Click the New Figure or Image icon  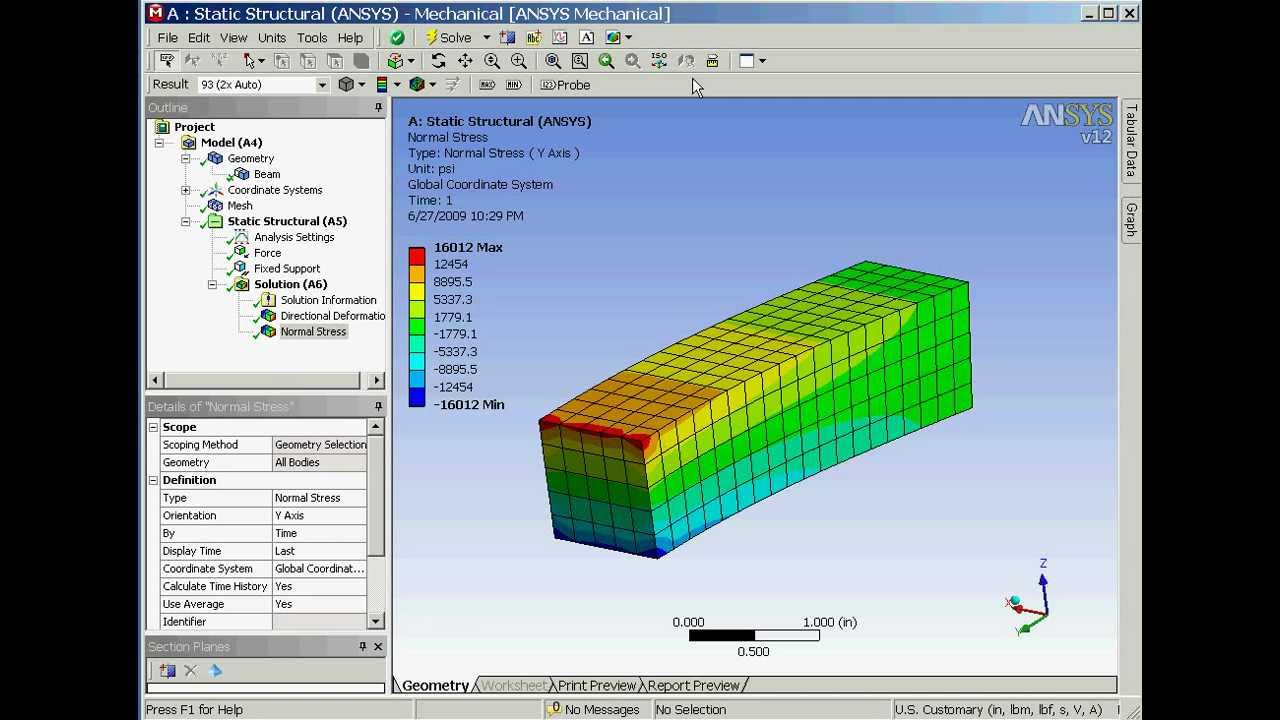[613, 37]
